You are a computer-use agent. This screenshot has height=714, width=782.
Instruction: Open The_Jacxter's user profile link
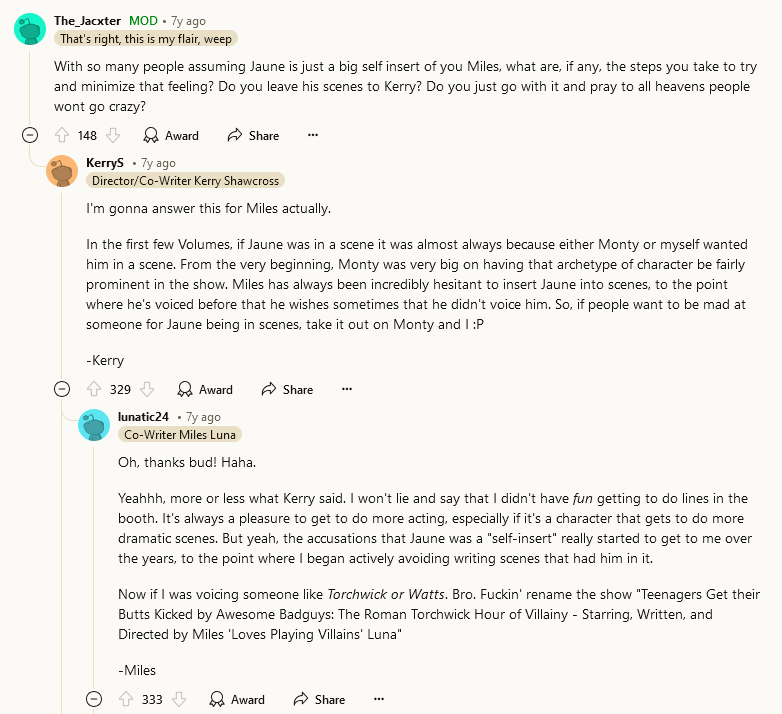[88, 20]
